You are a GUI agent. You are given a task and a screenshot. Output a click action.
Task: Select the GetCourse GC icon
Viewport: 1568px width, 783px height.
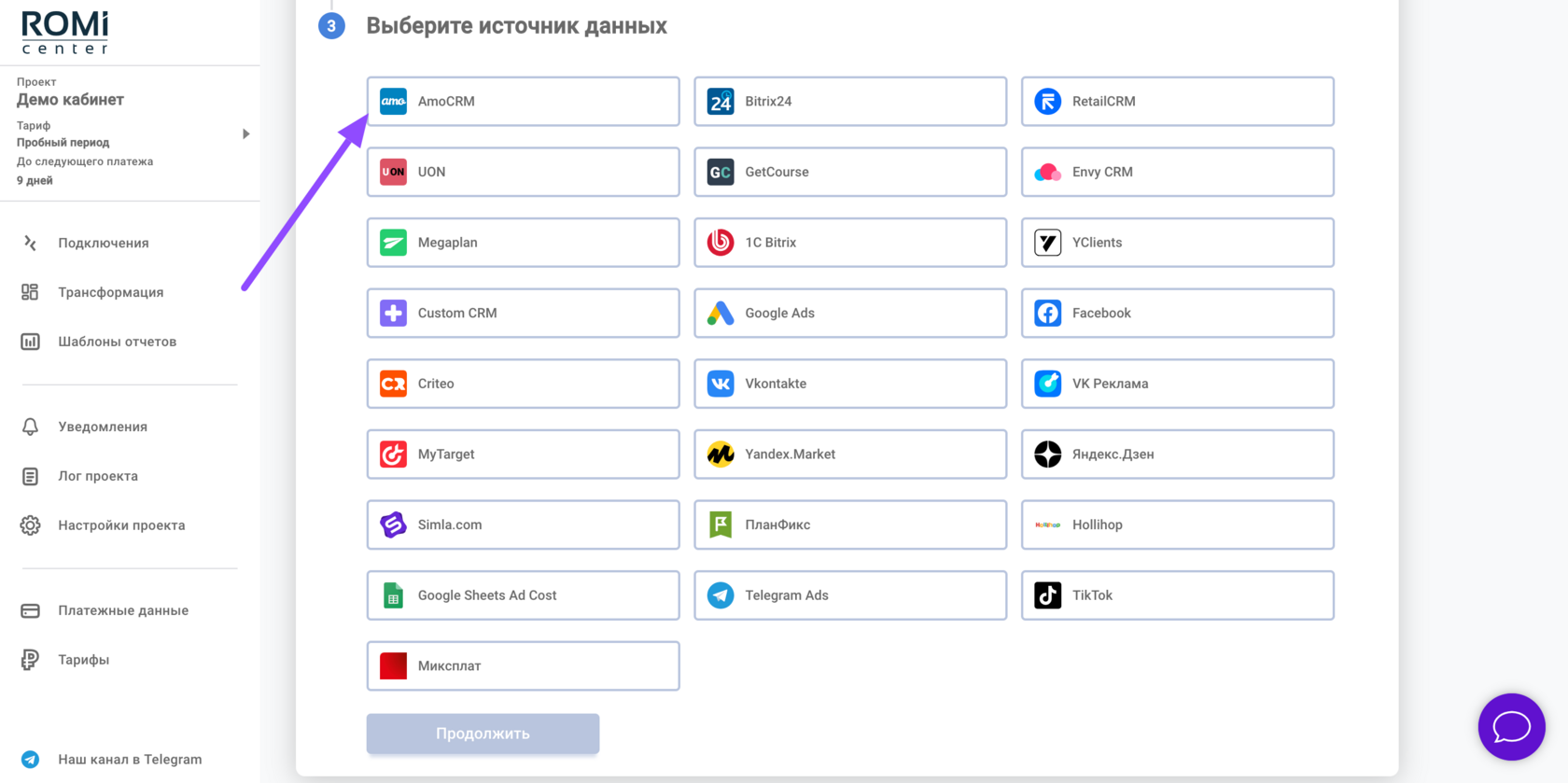click(721, 172)
